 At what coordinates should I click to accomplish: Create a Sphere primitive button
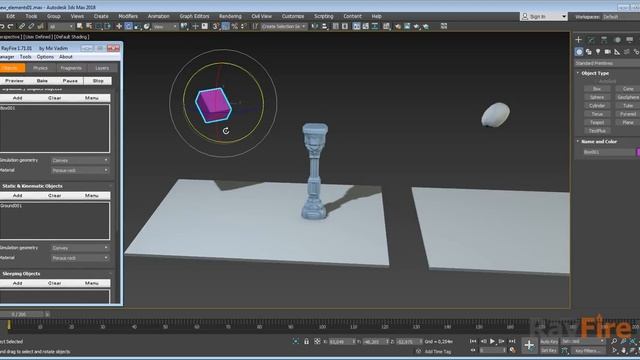pyautogui.click(x=597, y=97)
